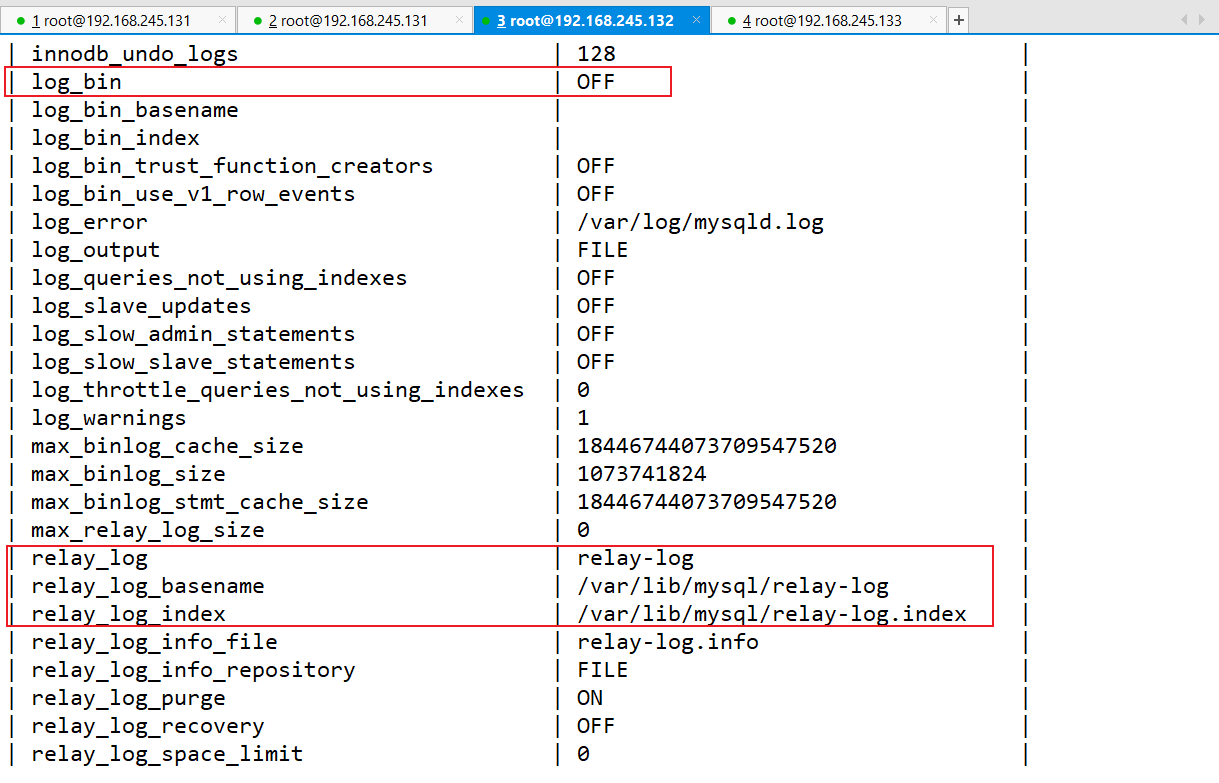This screenshot has width=1219, height=783.
Task: Click the log_bin_basename variable name
Action: click(x=135, y=110)
